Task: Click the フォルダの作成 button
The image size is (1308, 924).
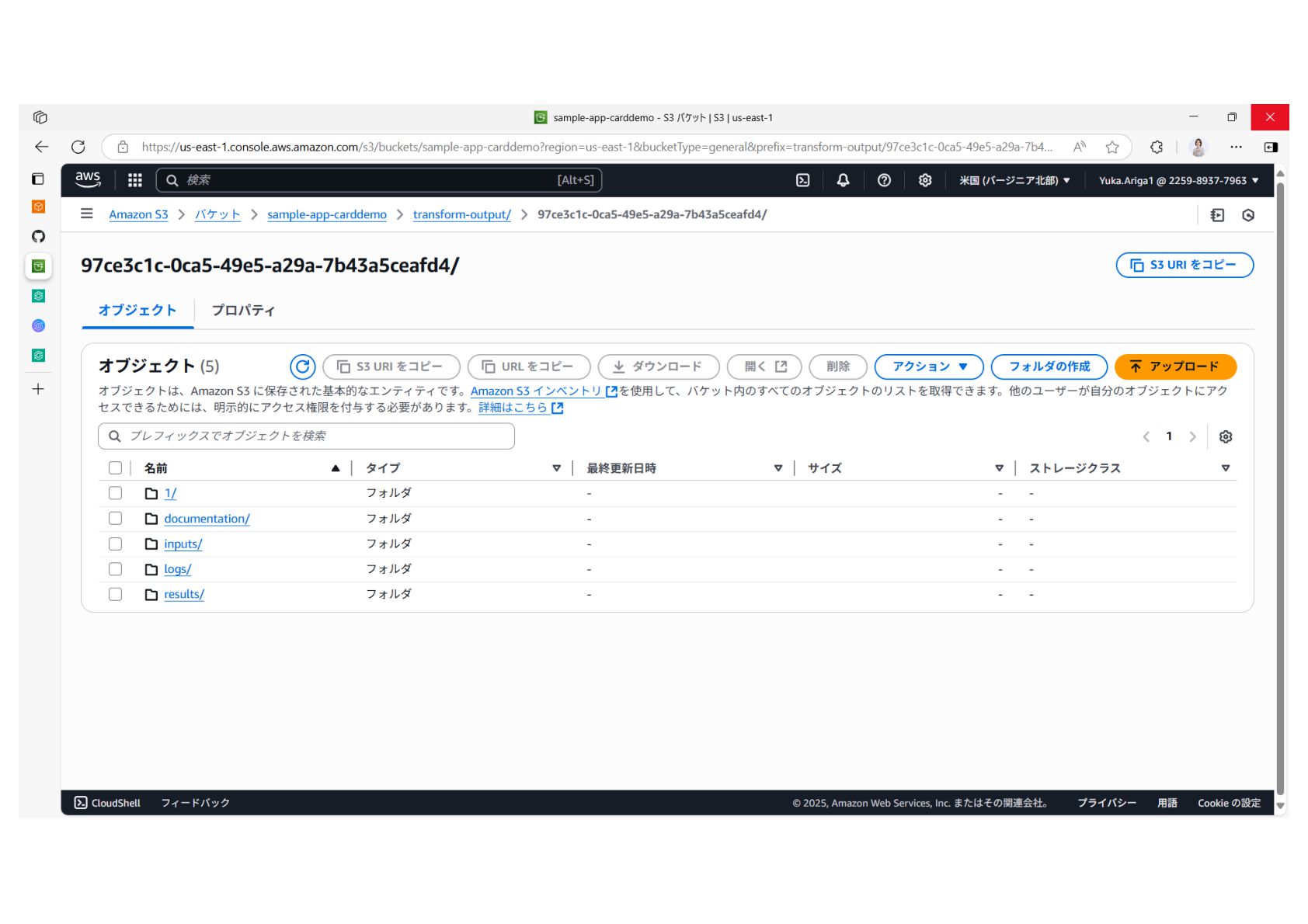Action: click(x=1049, y=366)
